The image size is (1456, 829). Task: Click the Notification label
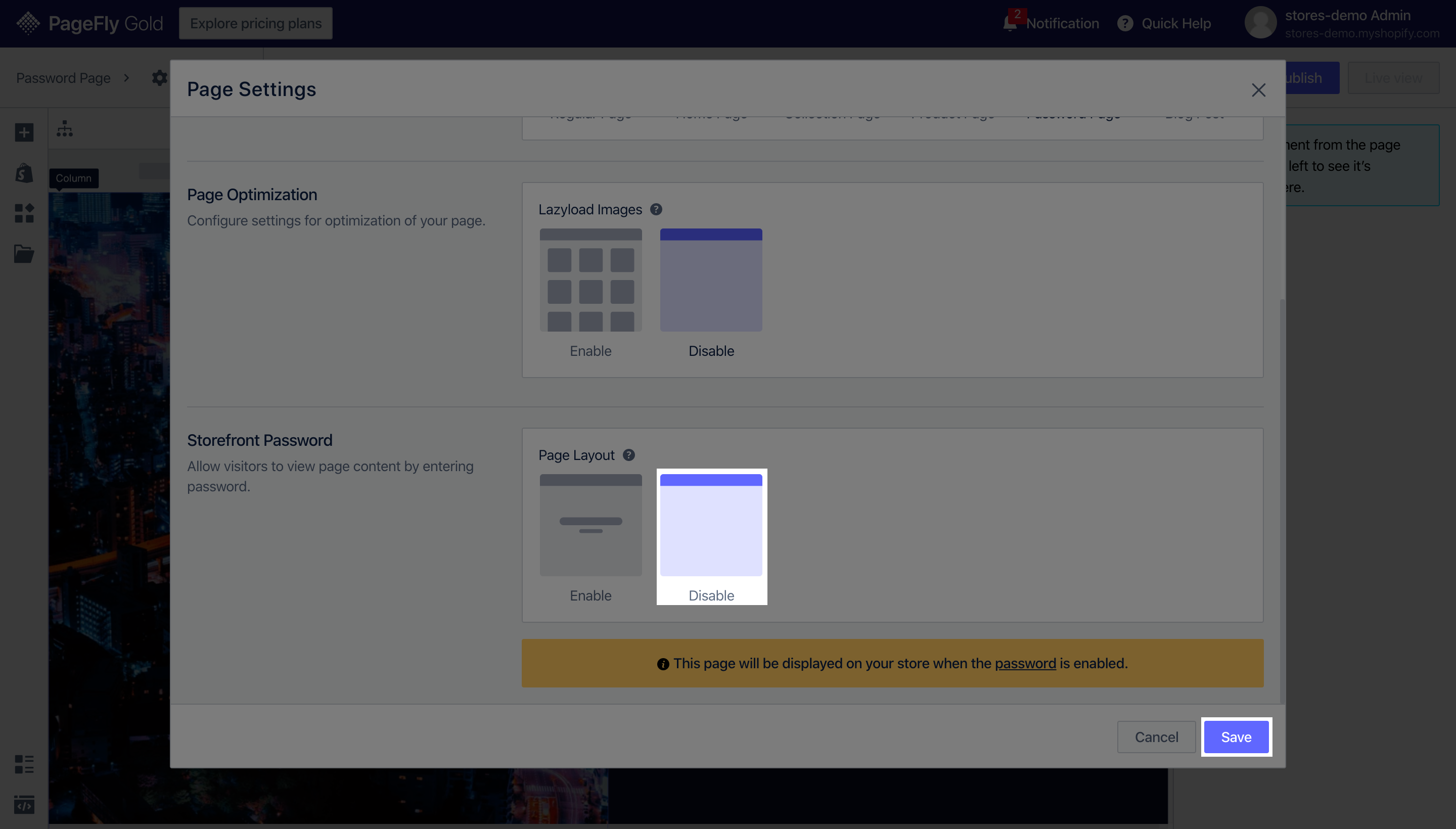(1063, 23)
